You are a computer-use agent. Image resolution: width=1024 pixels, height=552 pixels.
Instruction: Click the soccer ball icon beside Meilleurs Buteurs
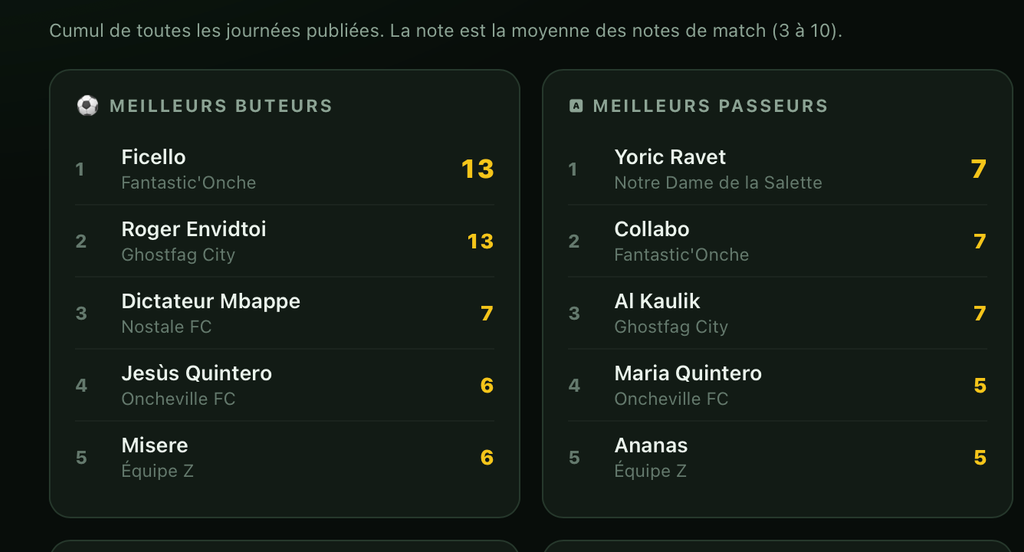[x=88, y=106]
